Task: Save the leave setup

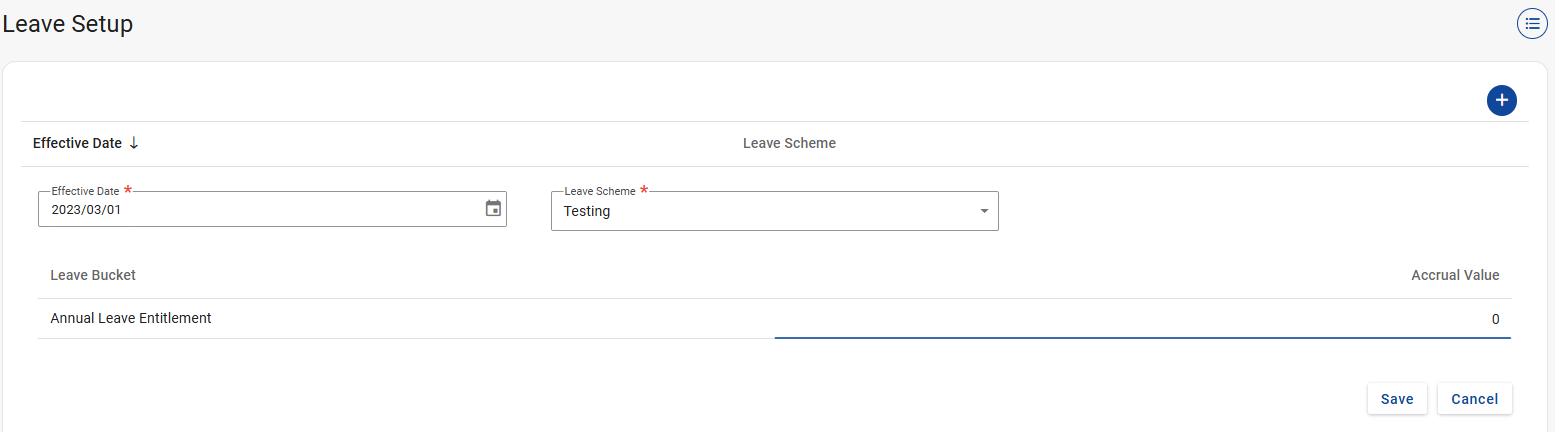Action: pyautogui.click(x=1397, y=399)
